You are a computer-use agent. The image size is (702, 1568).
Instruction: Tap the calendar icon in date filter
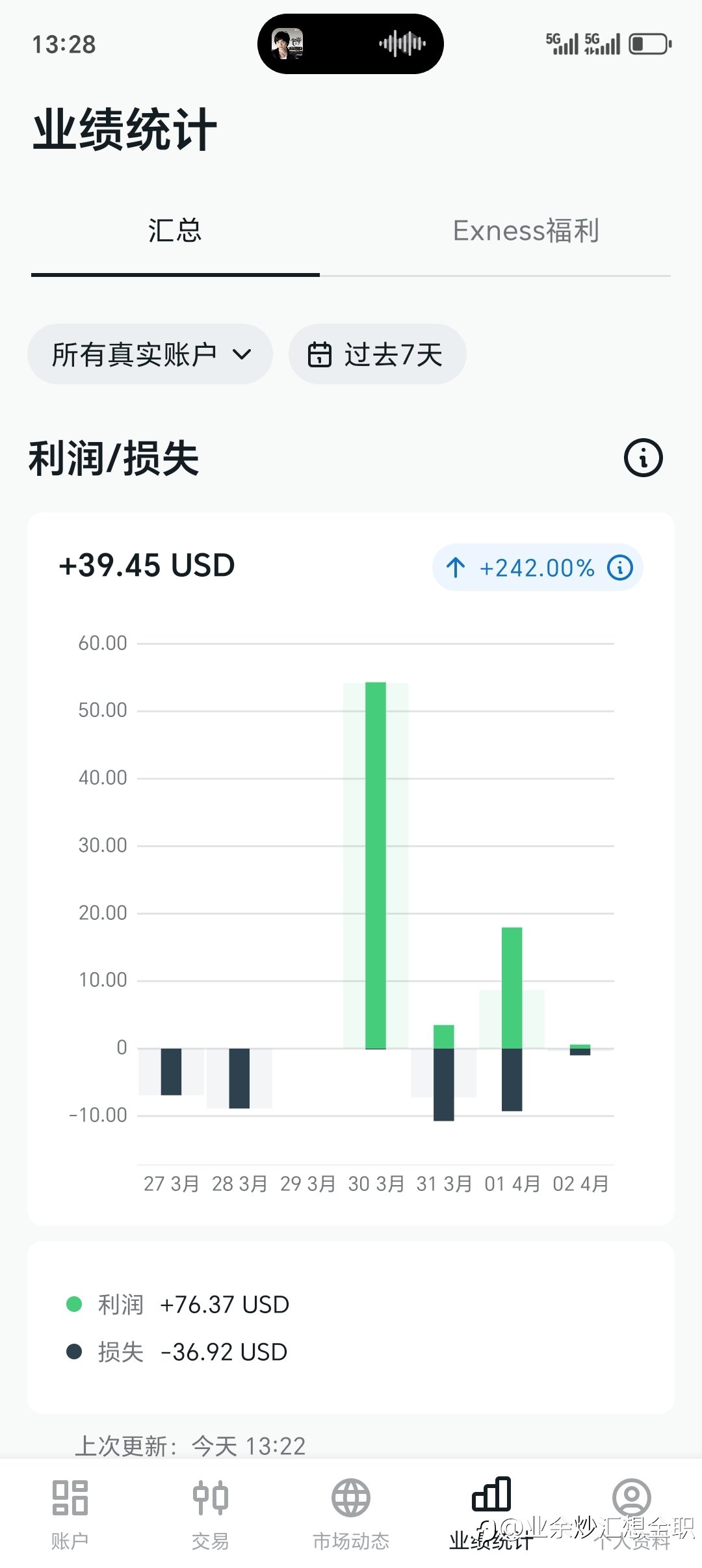(x=319, y=354)
